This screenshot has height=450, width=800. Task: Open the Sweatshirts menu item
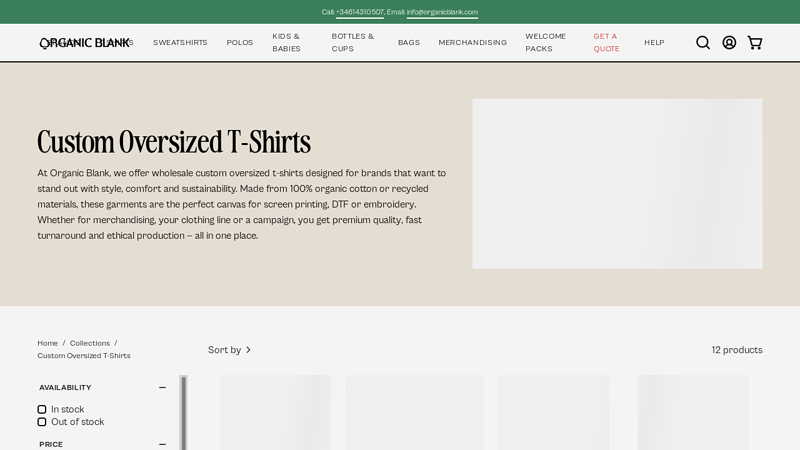[180, 42]
